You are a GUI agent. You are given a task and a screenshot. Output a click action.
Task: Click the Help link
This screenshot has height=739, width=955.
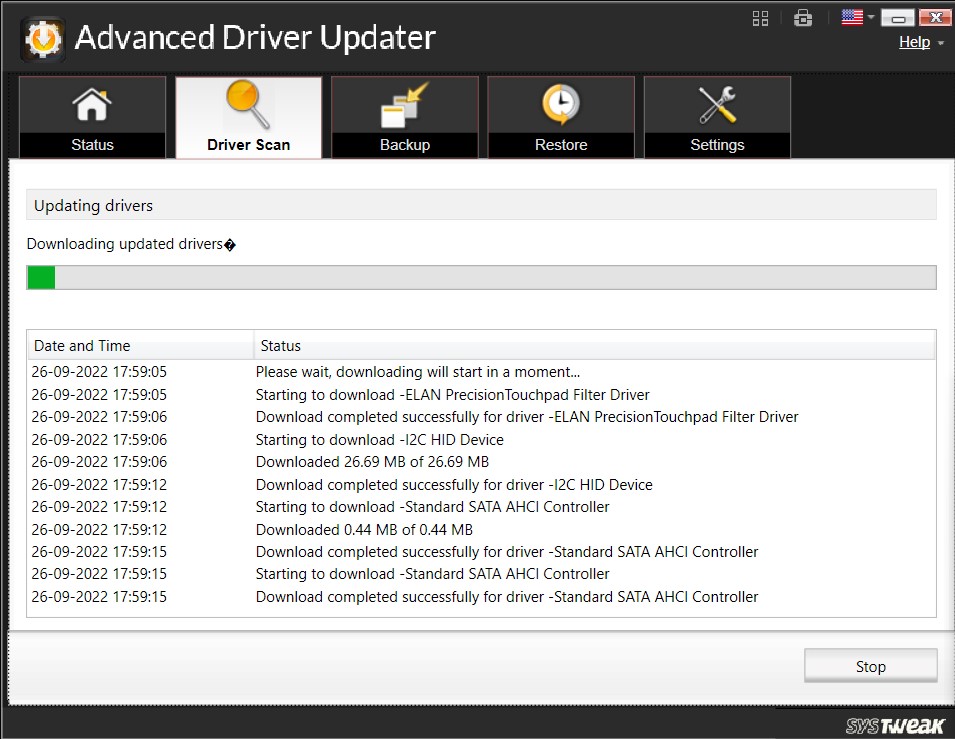coord(913,42)
